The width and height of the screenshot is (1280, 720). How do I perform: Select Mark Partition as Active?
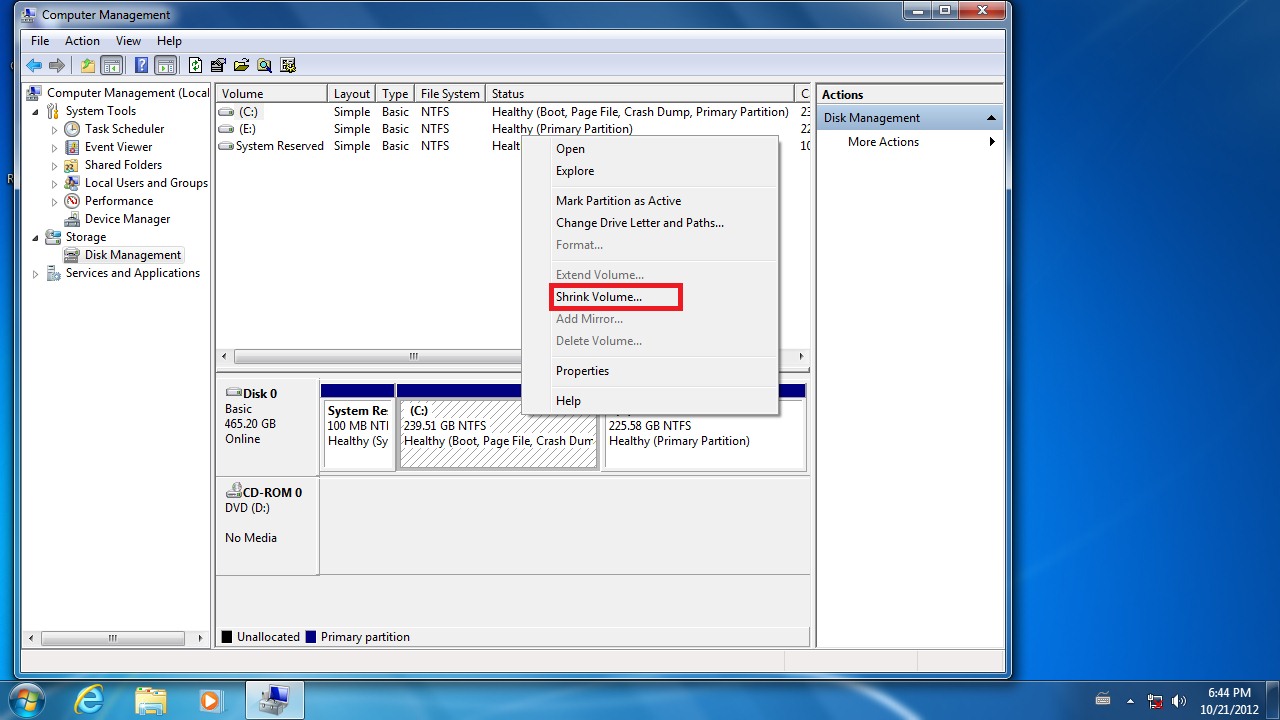(x=650, y=201)
